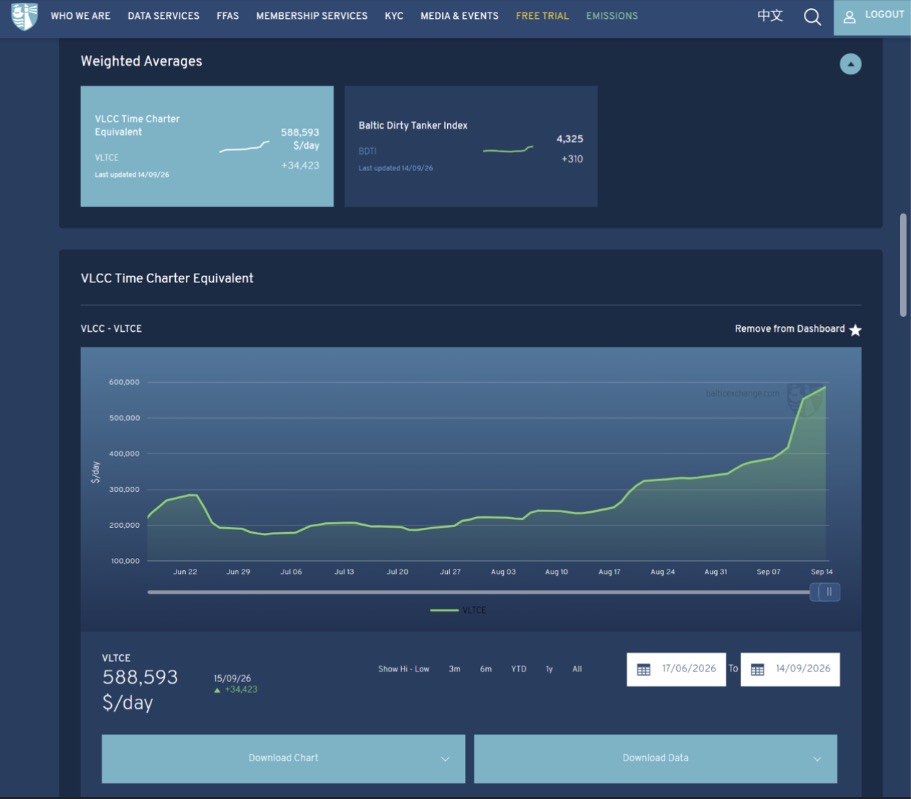This screenshot has width=911, height=799.
Task: Click the Sep 14 axis label
Action: click(822, 572)
